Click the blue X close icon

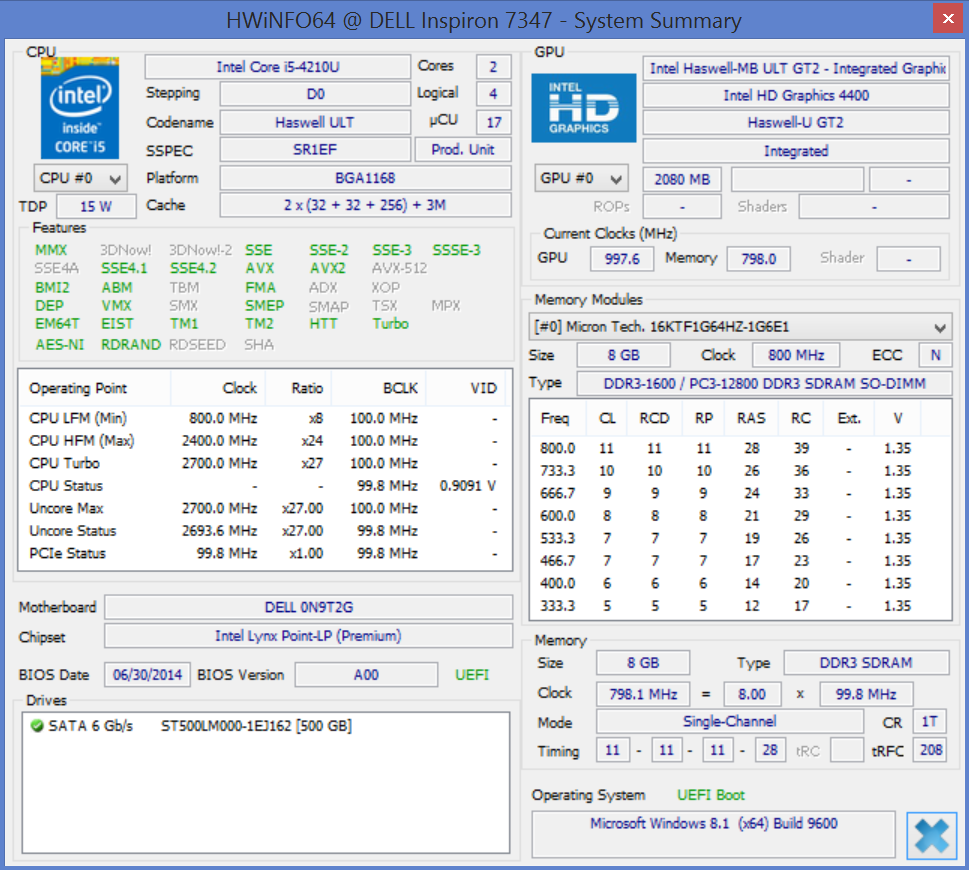[x=931, y=835]
